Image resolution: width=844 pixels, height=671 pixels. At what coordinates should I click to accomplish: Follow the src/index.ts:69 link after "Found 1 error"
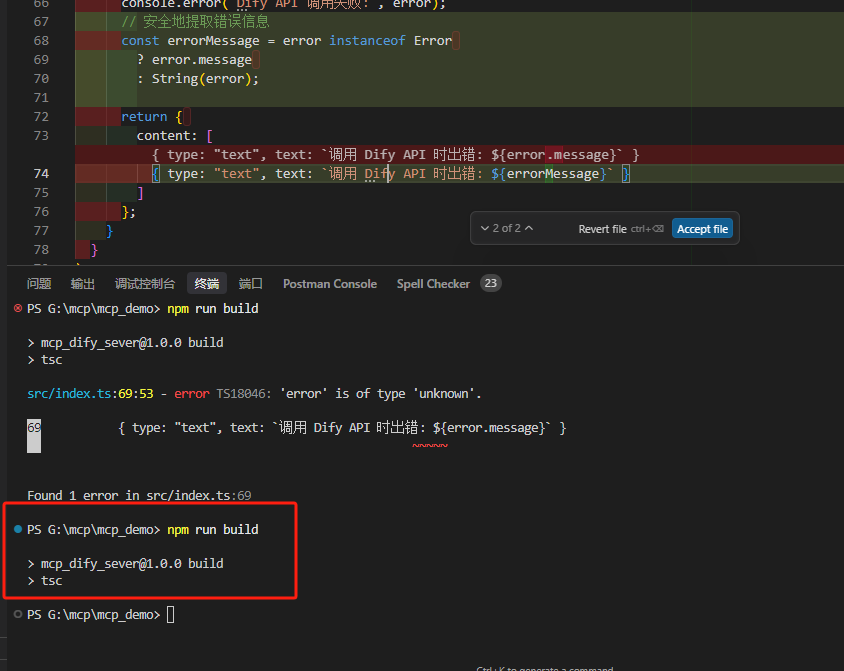199,495
